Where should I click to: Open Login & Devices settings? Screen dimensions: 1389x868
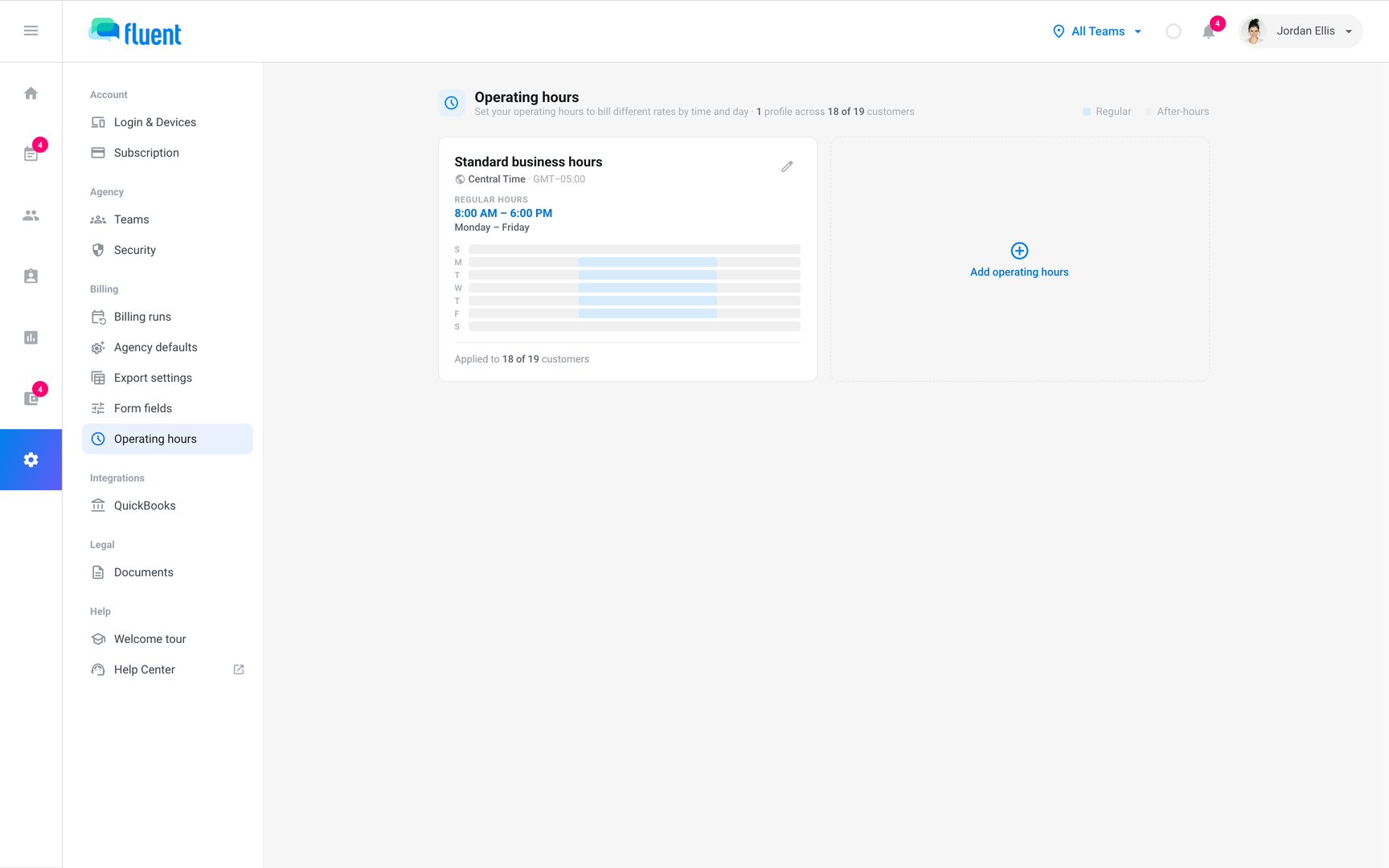point(167,122)
